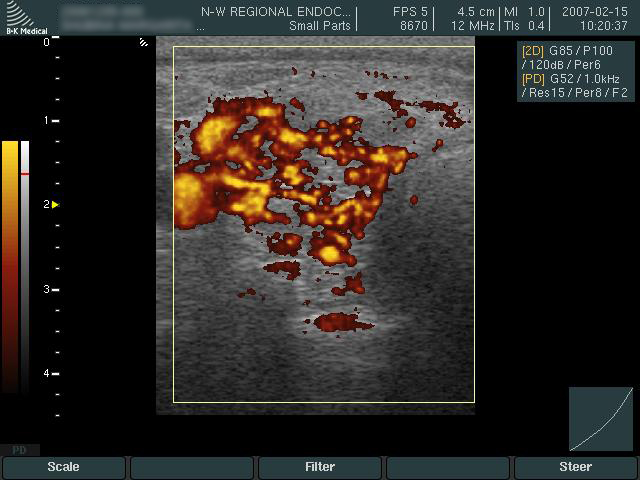
Task: Click the 2007-02-15 date
Action: tap(595, 11)
